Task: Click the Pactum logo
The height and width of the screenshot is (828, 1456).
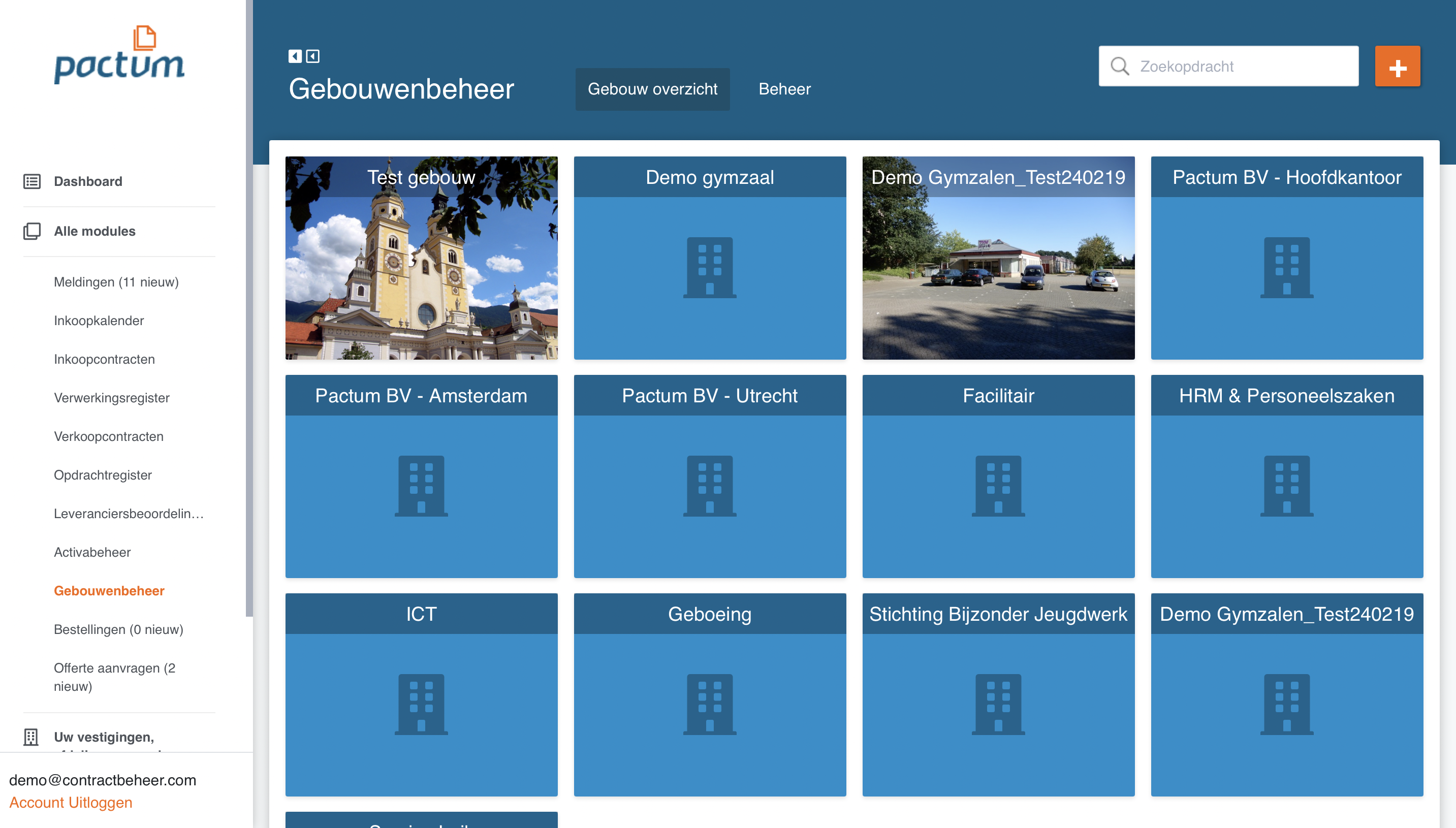Action: [119, 56]
